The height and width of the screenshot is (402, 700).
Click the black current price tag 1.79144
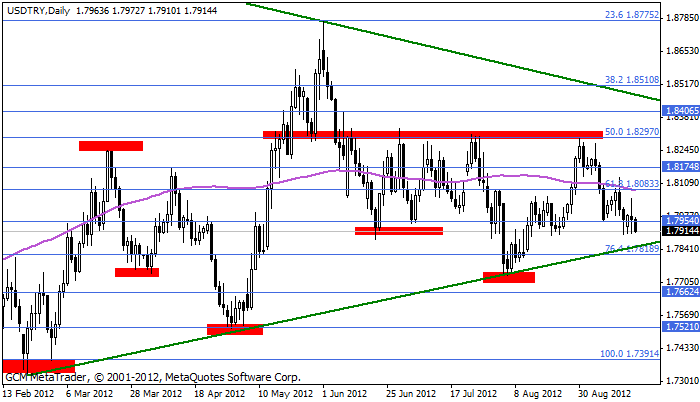(681, 230)
